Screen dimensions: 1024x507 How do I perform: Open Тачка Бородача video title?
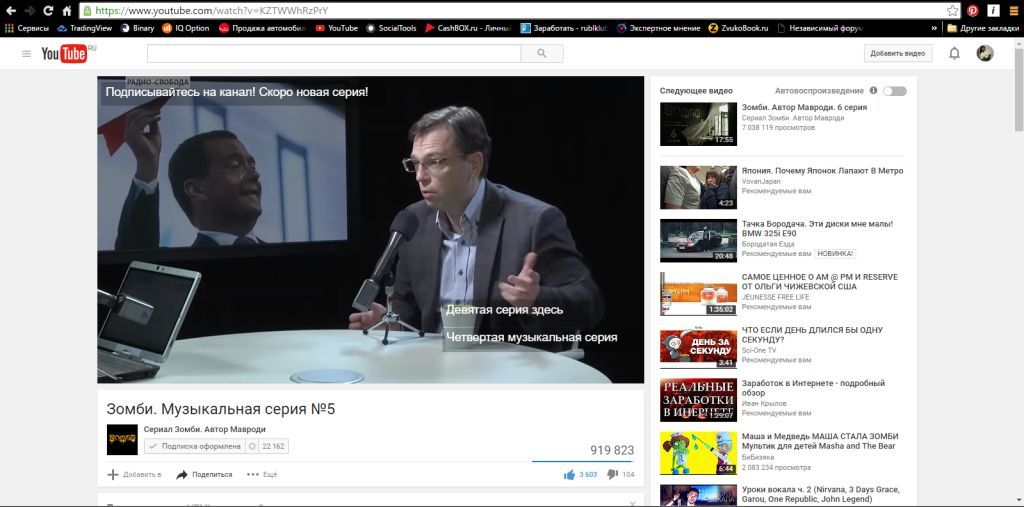click(817, 229)
